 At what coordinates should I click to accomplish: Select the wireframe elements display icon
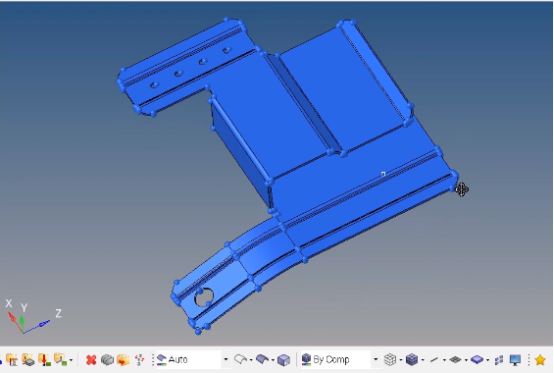click(x=390, y=360)
